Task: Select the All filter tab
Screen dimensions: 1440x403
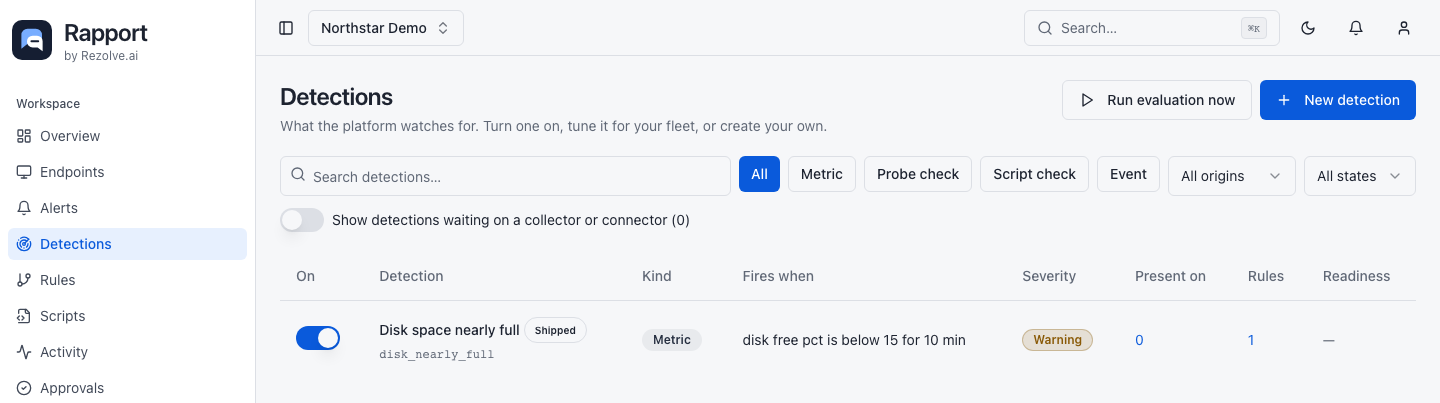Action: click(759, 174)
